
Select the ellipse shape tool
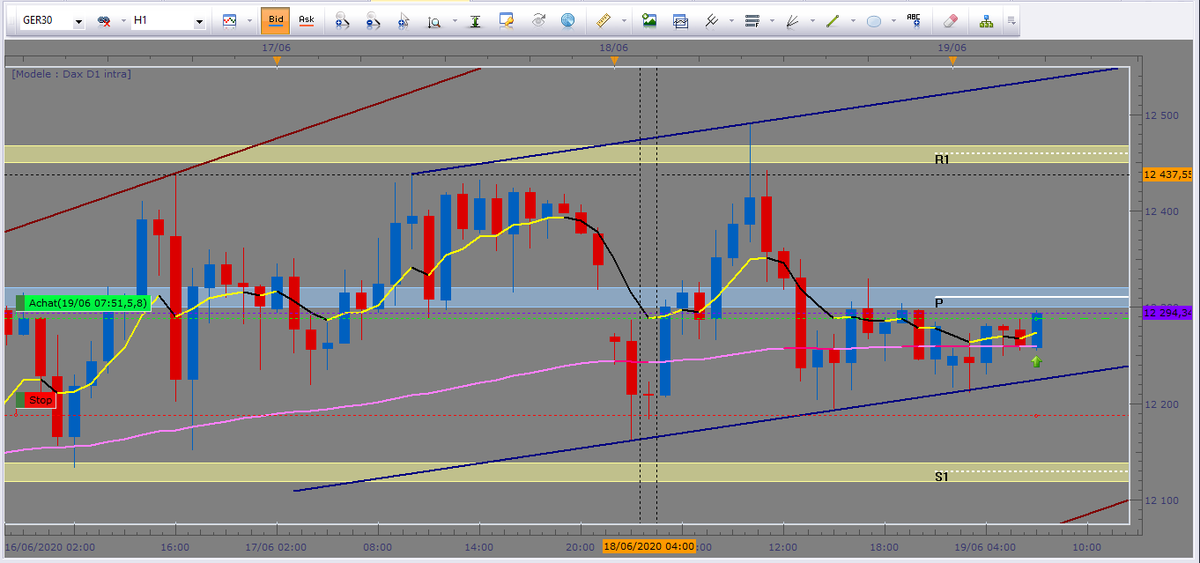(x=873, y=20)
